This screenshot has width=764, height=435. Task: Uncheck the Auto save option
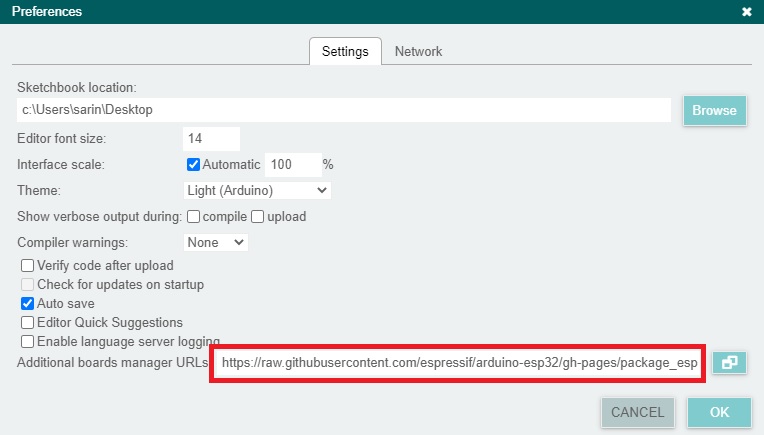point(28,304)
